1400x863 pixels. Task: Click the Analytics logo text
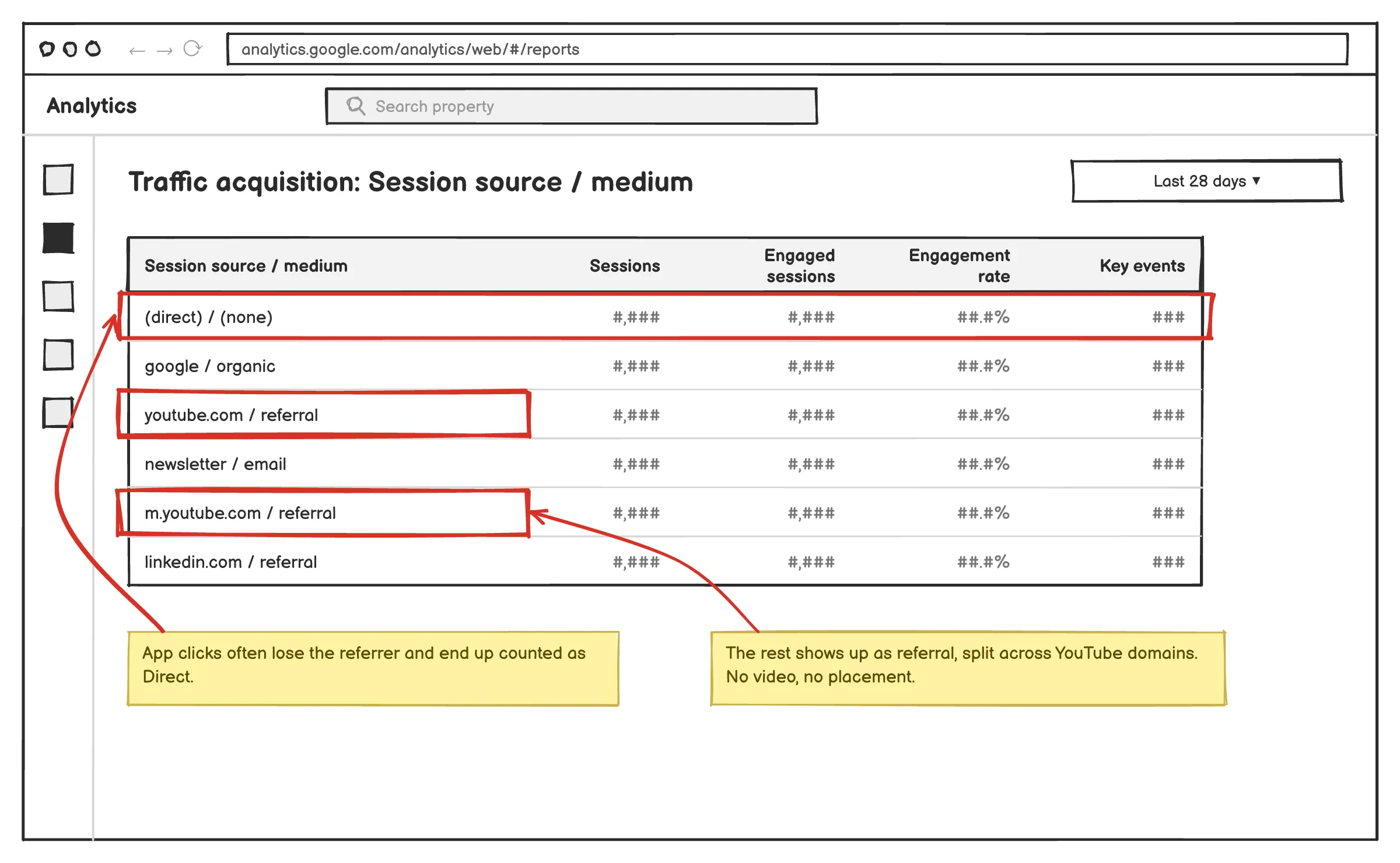pyautogui.click(x=92, y=106)
